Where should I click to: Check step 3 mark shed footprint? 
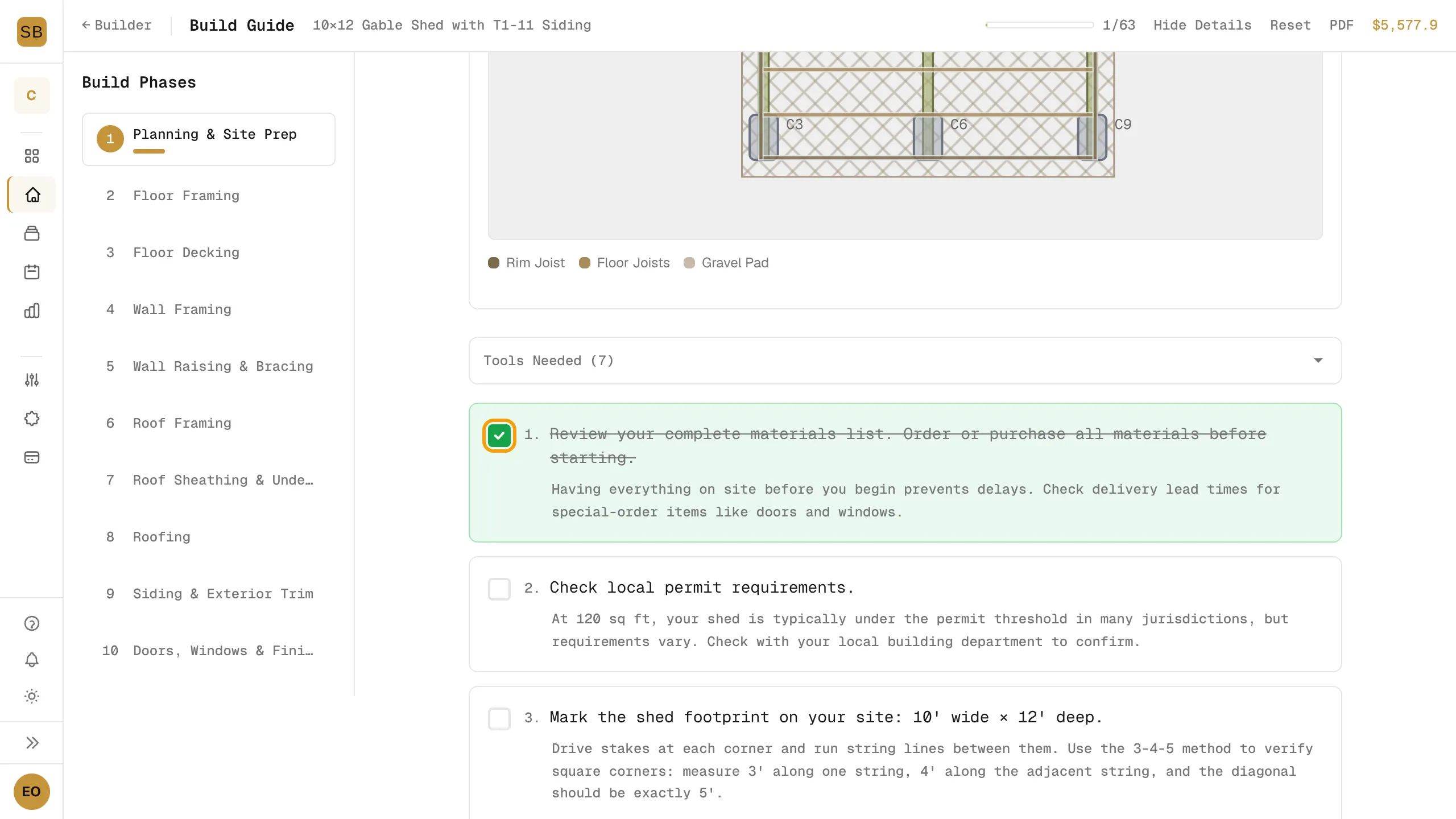pos(499,719)
